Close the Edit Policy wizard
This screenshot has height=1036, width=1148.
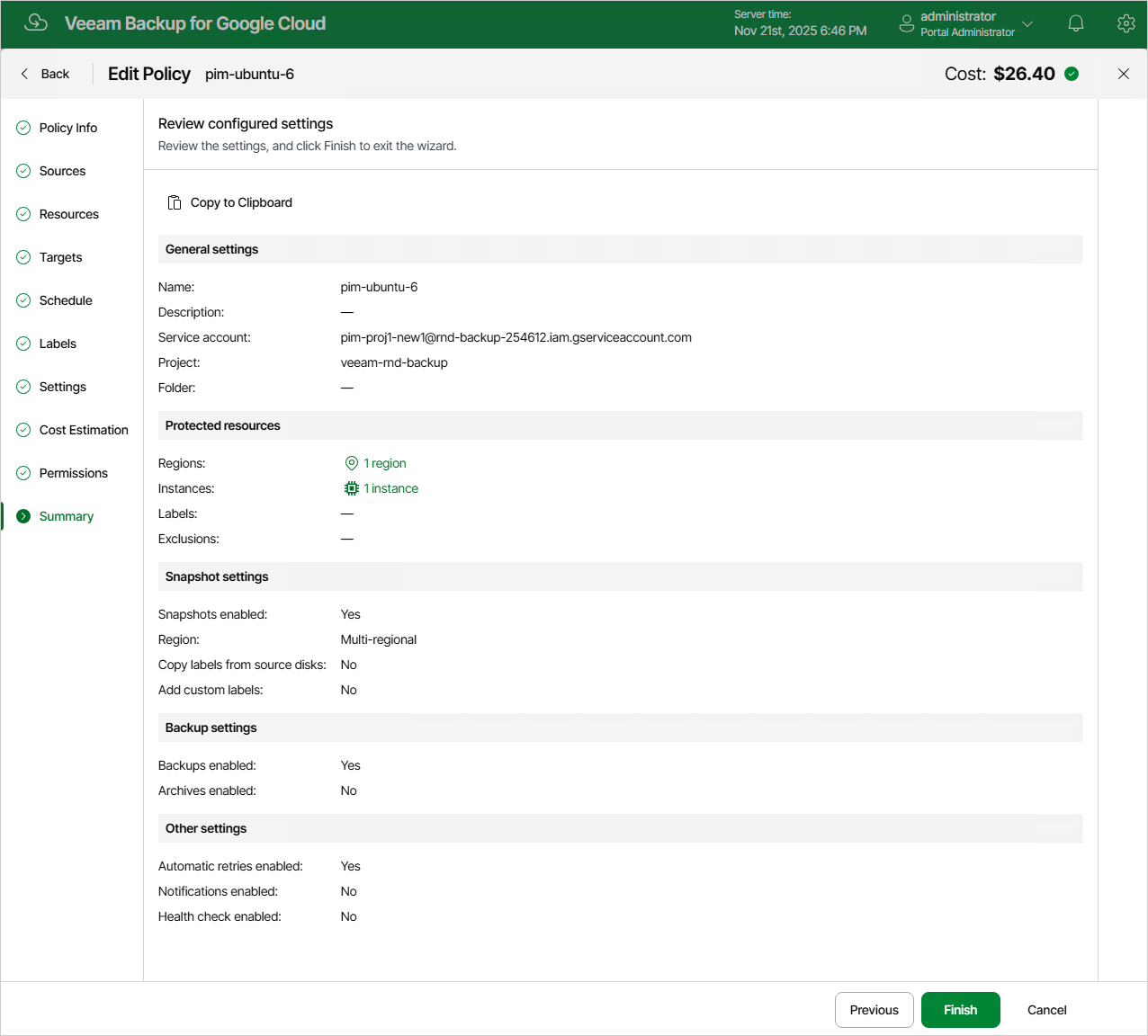(x=1124, y=74)
